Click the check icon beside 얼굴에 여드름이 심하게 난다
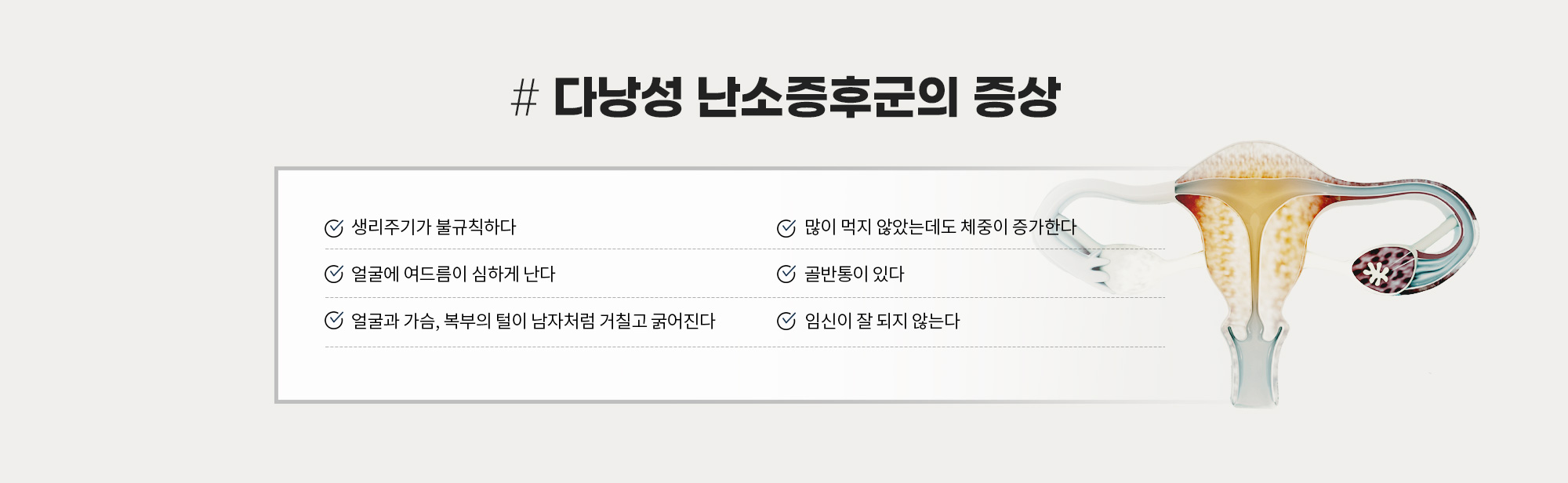Screen dimensions: 1568x483 tap(334, 274)
